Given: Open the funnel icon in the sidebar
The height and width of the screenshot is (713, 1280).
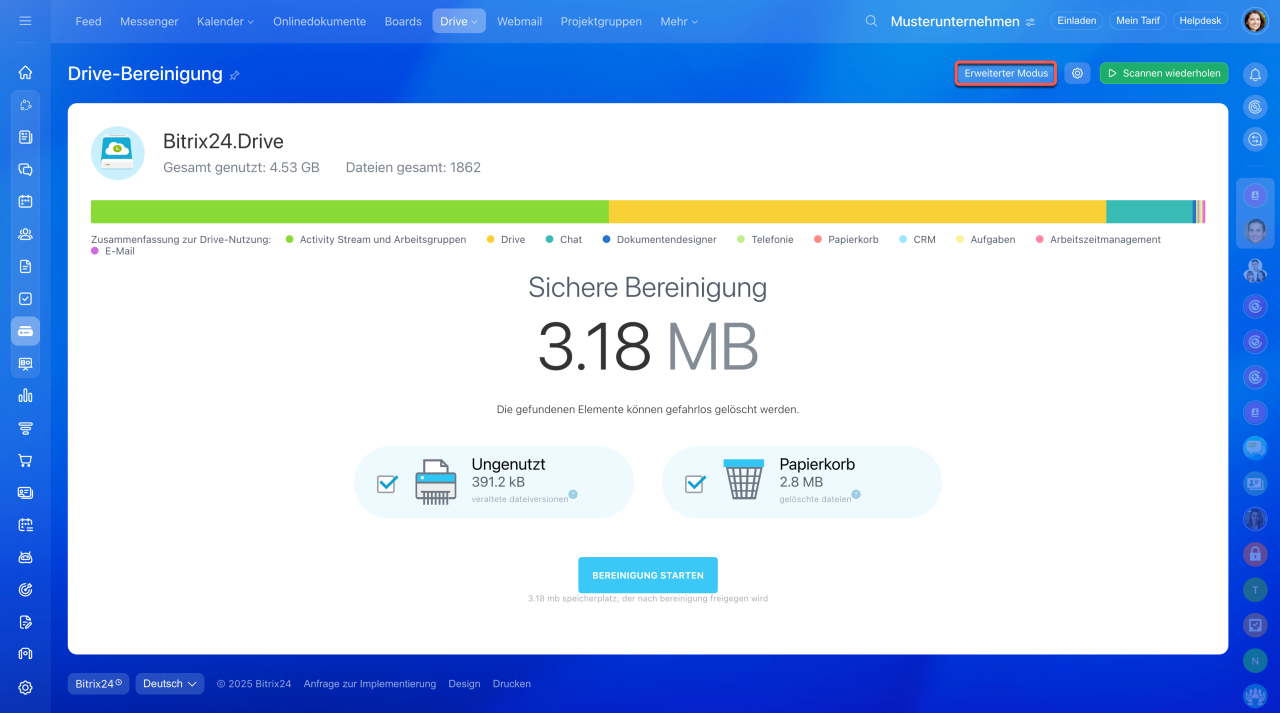Looking at the screenshot, I should [x=25, y=428].
